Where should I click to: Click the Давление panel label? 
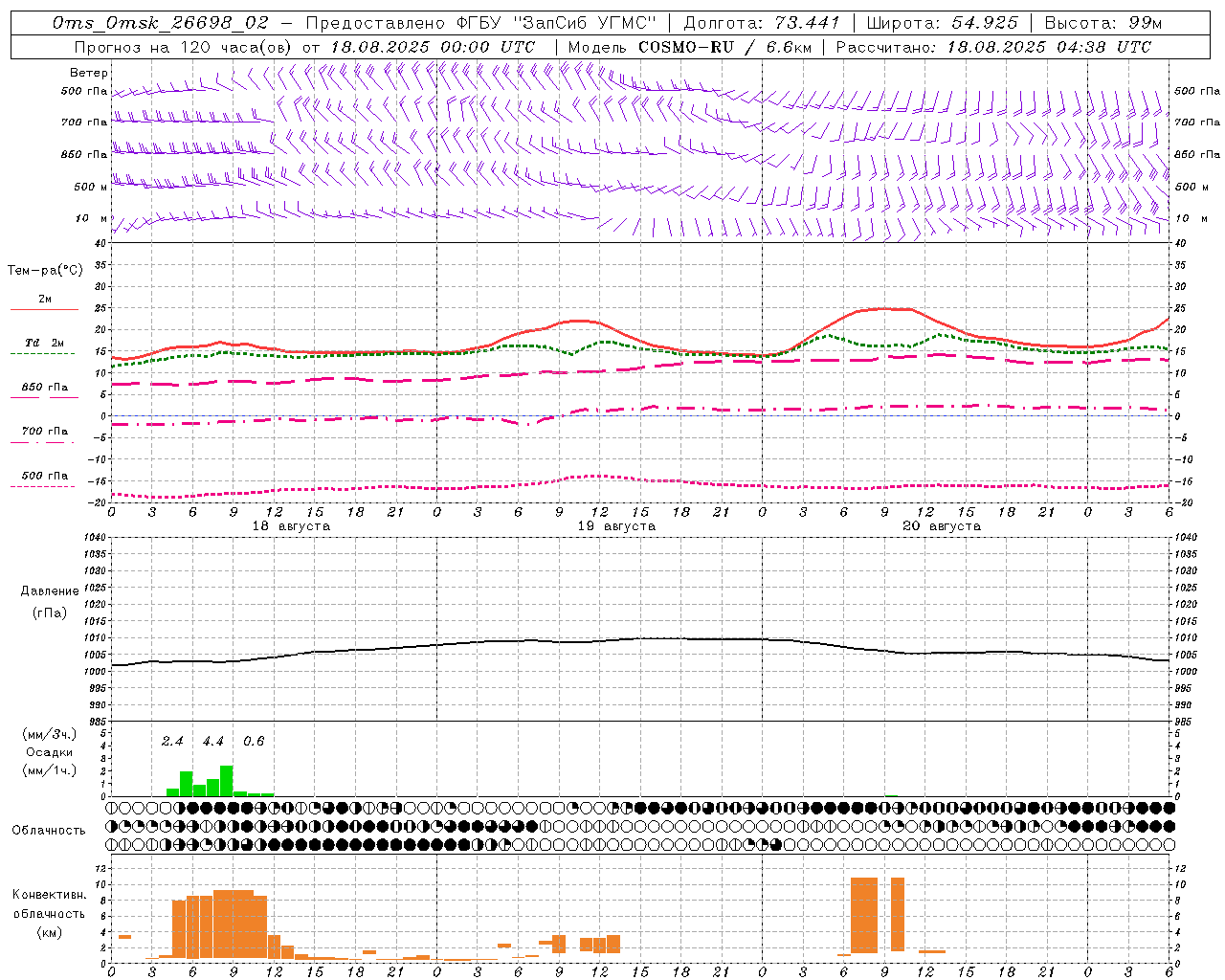[50, 590]
